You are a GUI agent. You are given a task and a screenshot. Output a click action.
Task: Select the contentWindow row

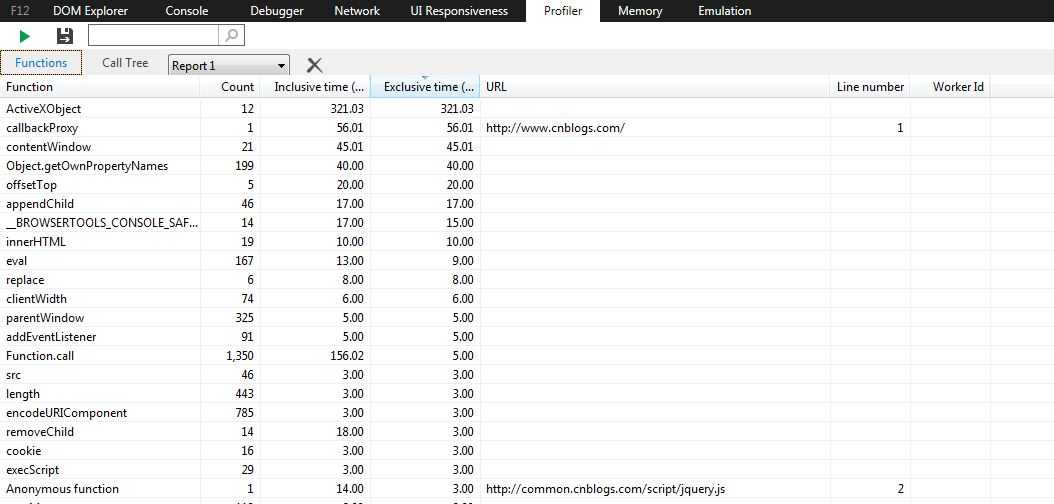(x=527, y=146)
